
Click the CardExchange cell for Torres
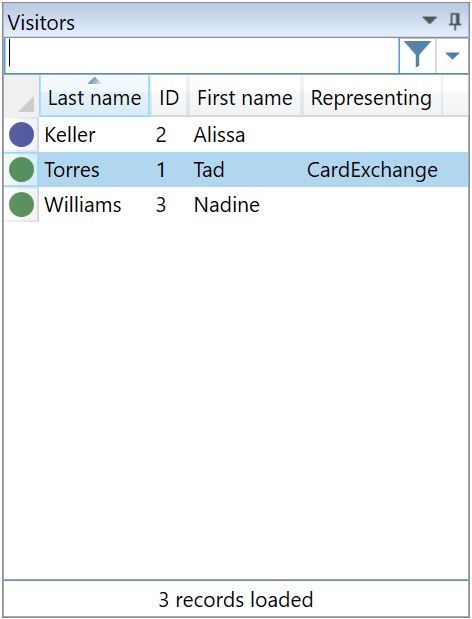click(x=372, y=170)
